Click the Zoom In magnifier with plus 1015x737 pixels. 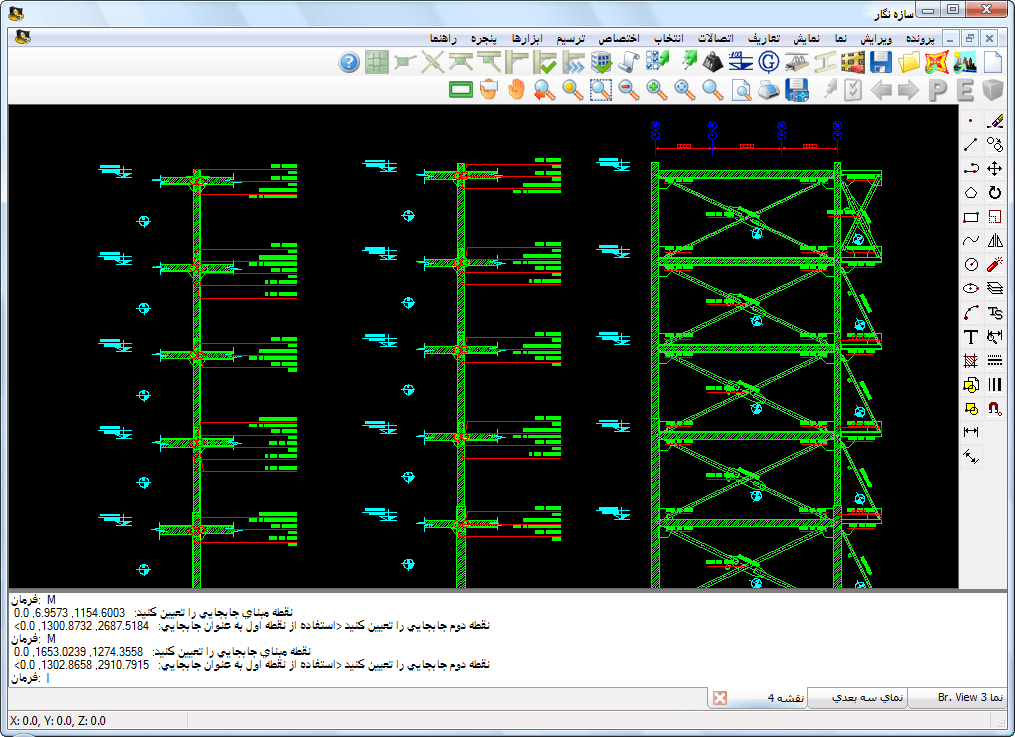[x=657, y=91]
